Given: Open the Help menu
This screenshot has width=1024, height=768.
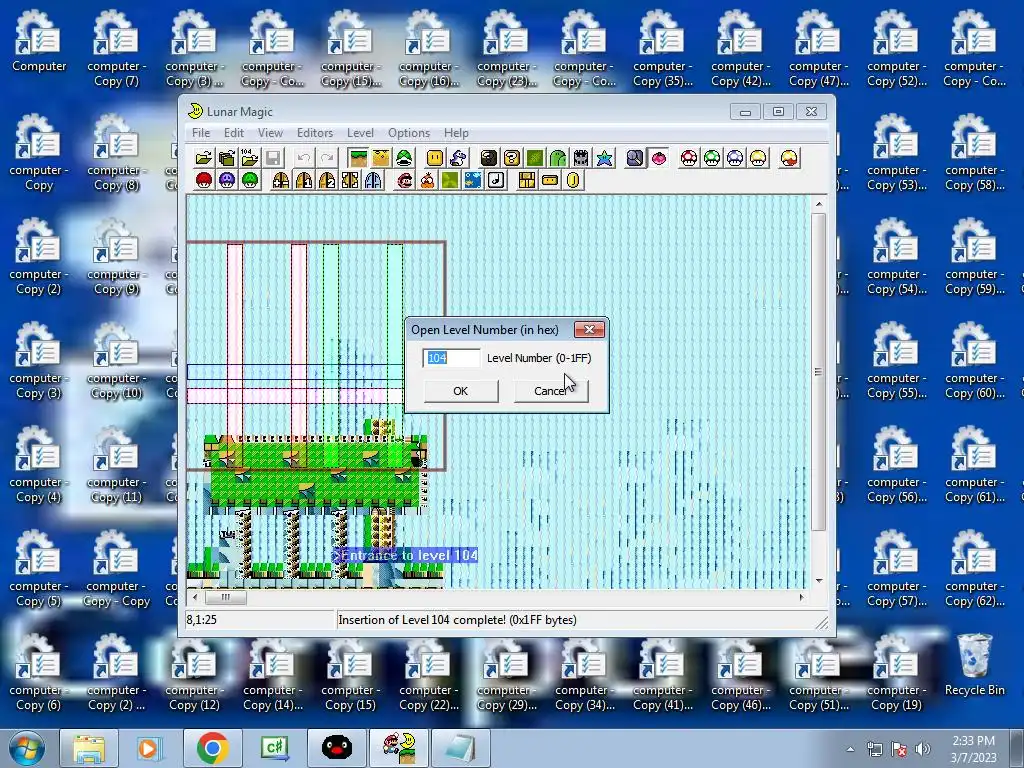Looking at the screenshot, I should 456,133.
